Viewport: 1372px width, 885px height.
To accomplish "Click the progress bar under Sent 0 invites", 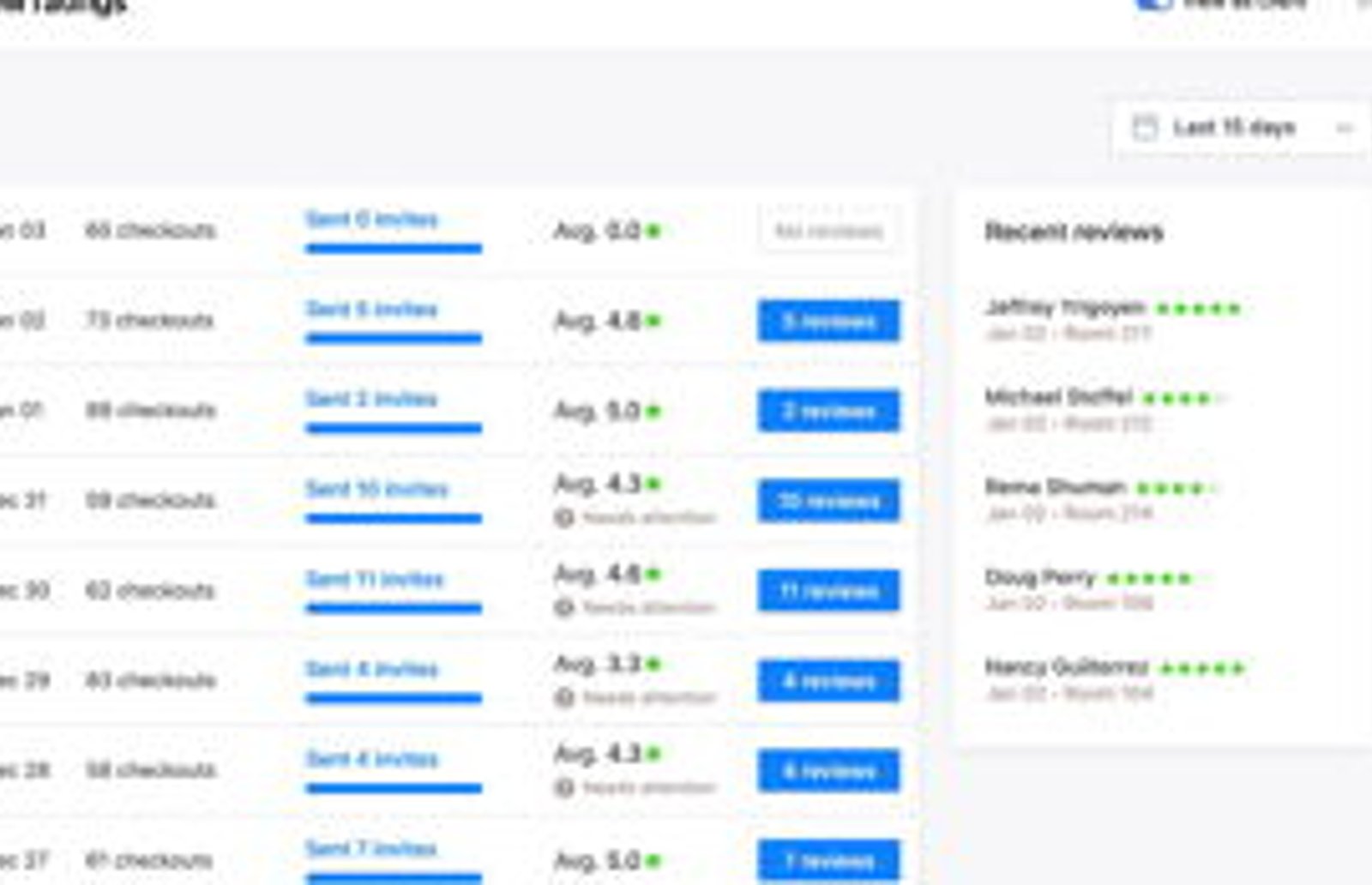I will (x=394, y=249).
